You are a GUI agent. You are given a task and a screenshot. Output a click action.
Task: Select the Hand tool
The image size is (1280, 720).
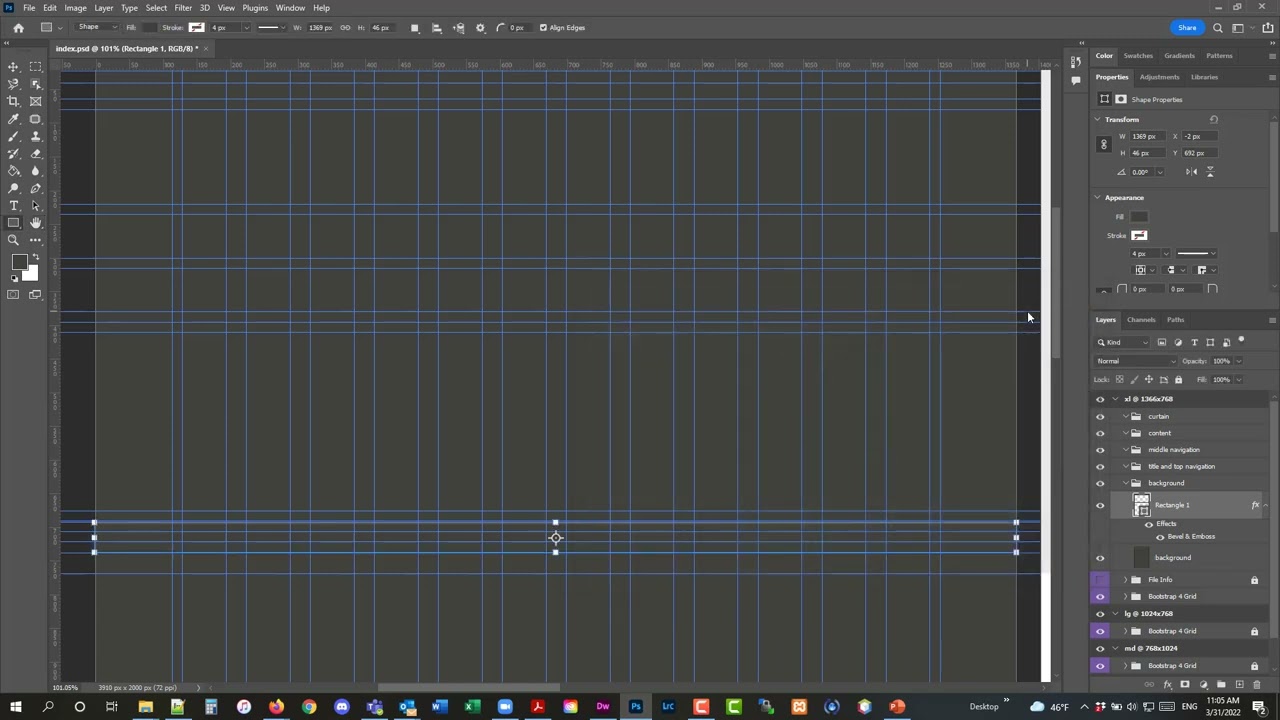click(36, 223)
